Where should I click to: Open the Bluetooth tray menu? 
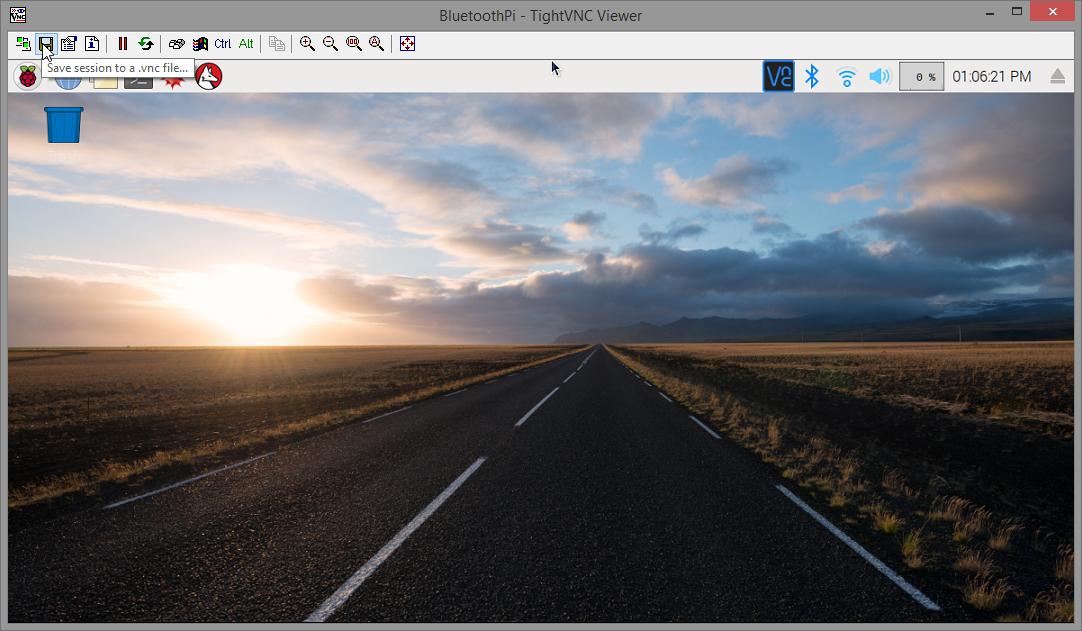point(812,76)
